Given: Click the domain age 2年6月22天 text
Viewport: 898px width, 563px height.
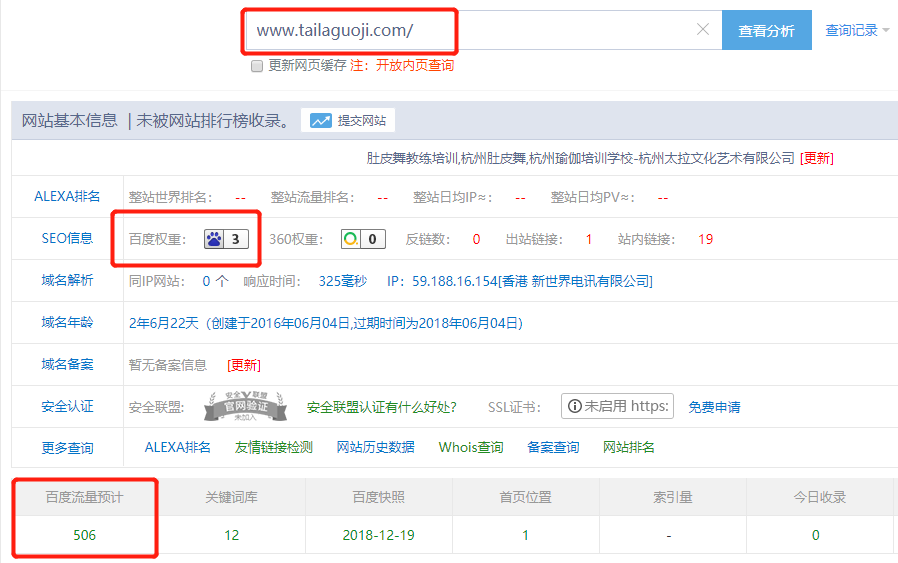Looking at the screenshot, I should coord(163,323).
